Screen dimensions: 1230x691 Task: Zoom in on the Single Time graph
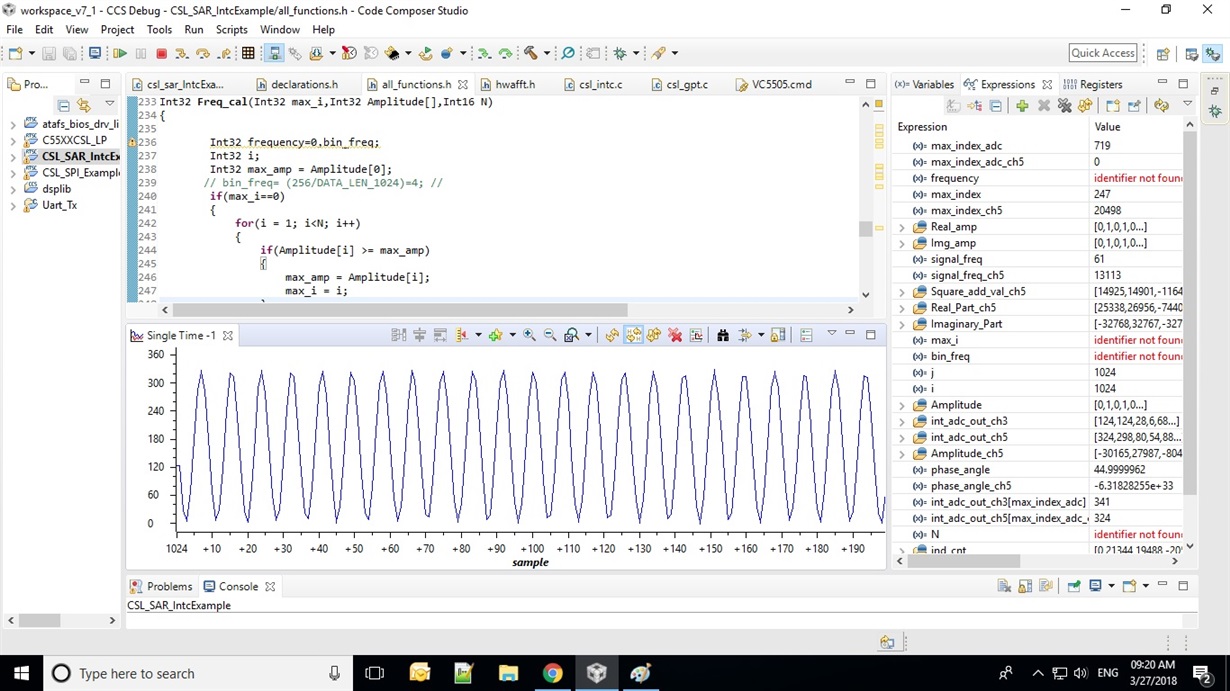click(x=529, y=336)
